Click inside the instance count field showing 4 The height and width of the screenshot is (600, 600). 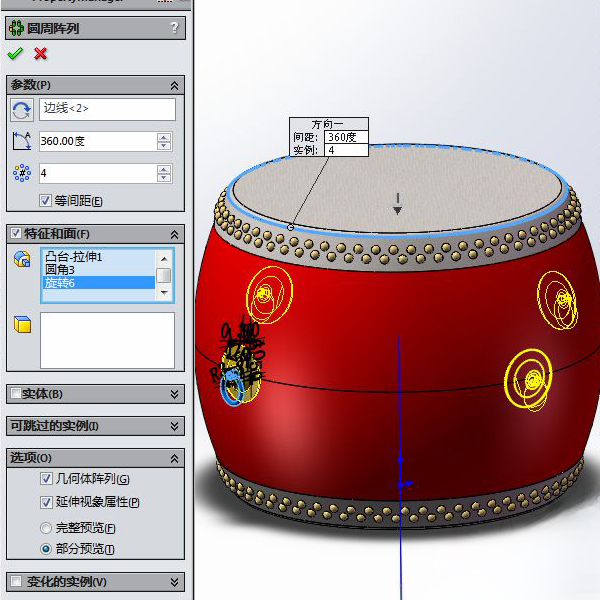(98, 173)
